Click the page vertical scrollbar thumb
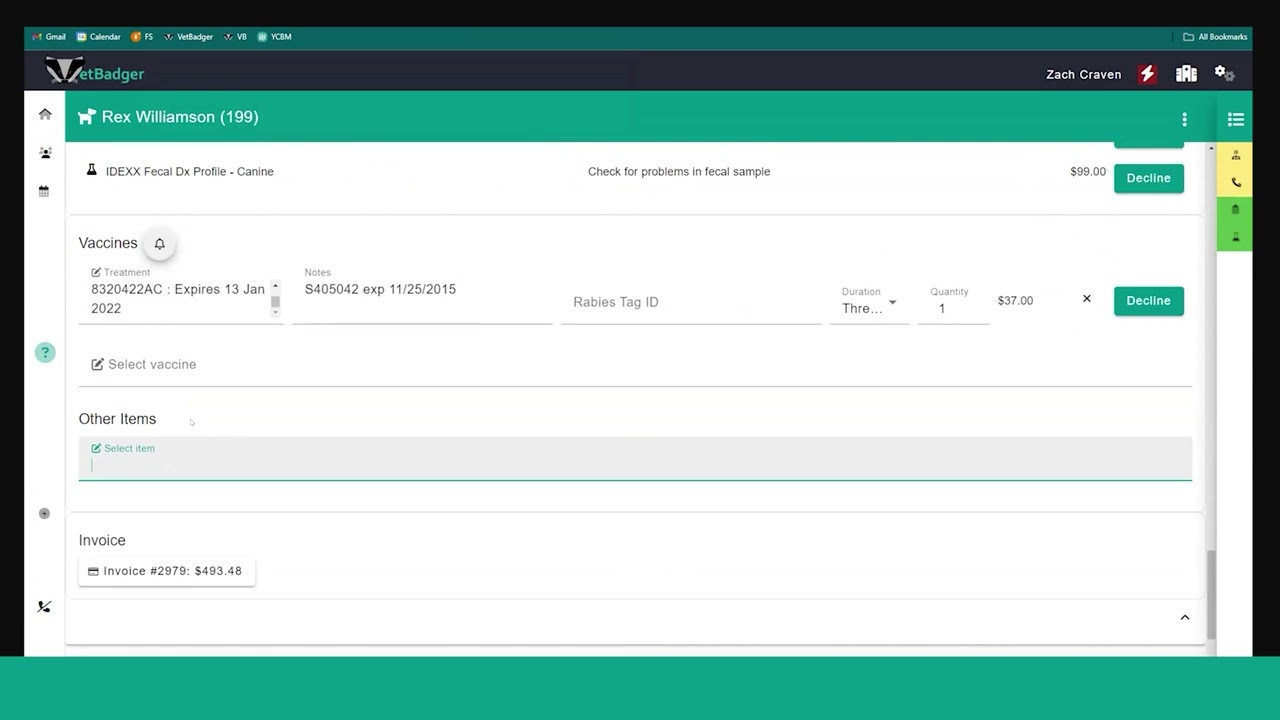1280x720 pixels. pos(1211,594)
